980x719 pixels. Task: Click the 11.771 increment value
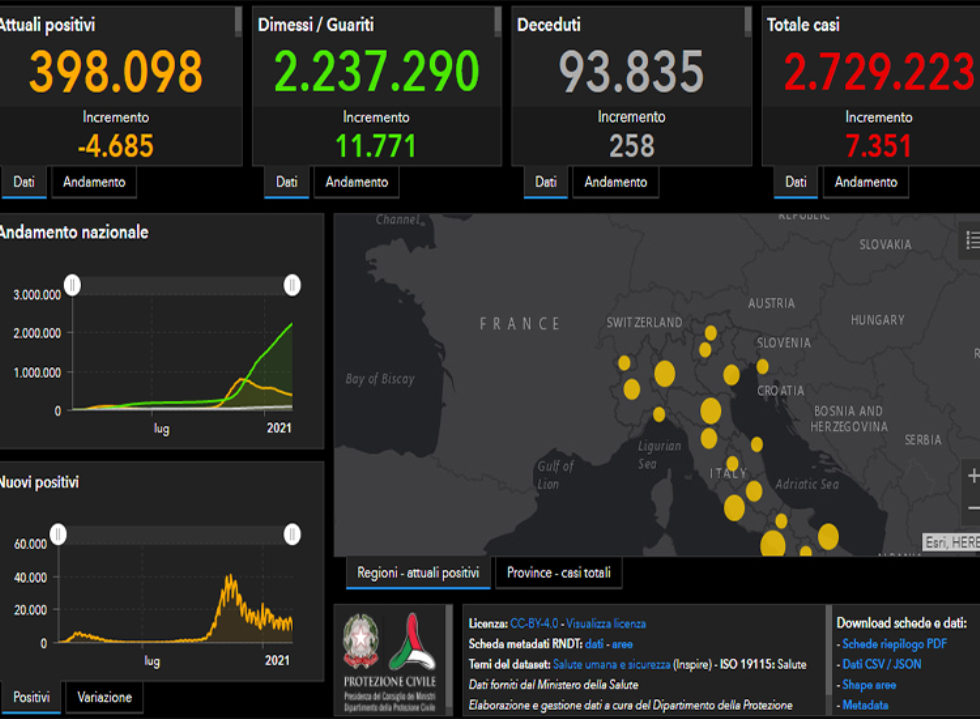click(376, 146)
